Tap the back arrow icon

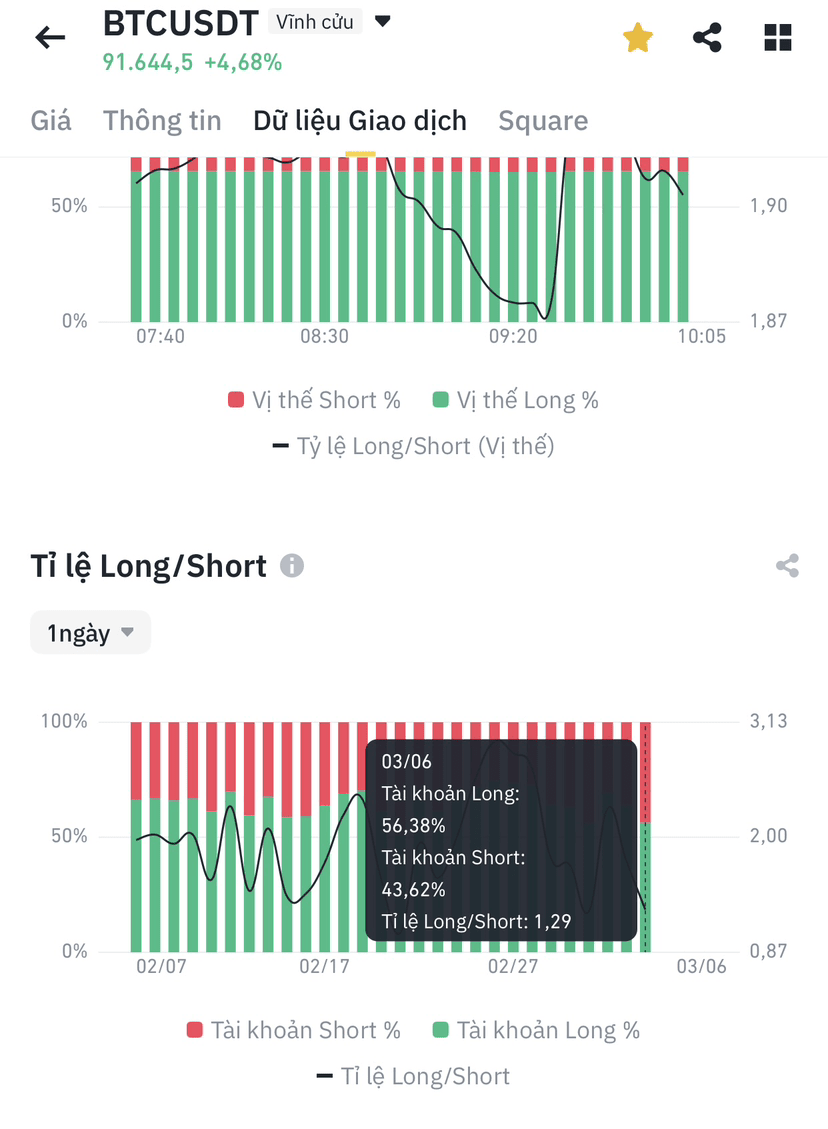(x=50, y=37)
